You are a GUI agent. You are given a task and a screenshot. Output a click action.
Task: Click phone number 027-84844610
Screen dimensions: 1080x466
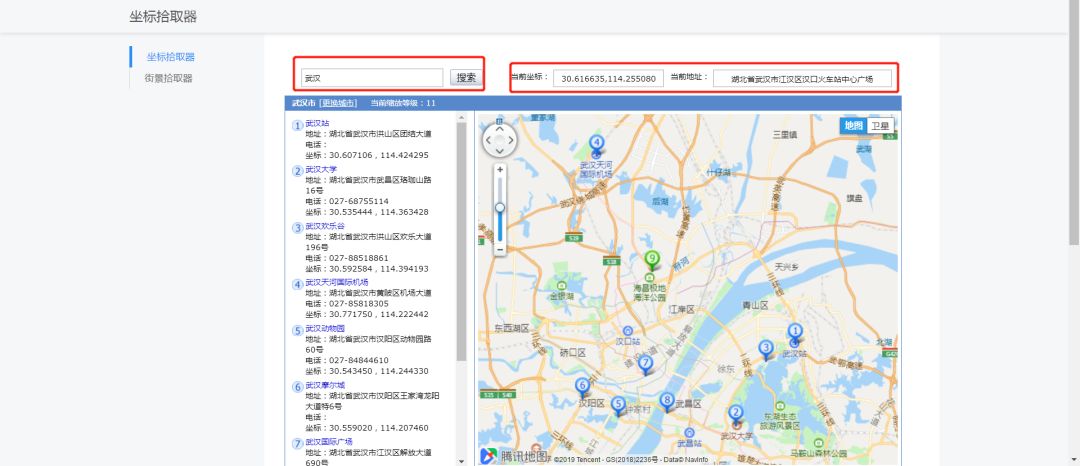(x=359, y=360)
